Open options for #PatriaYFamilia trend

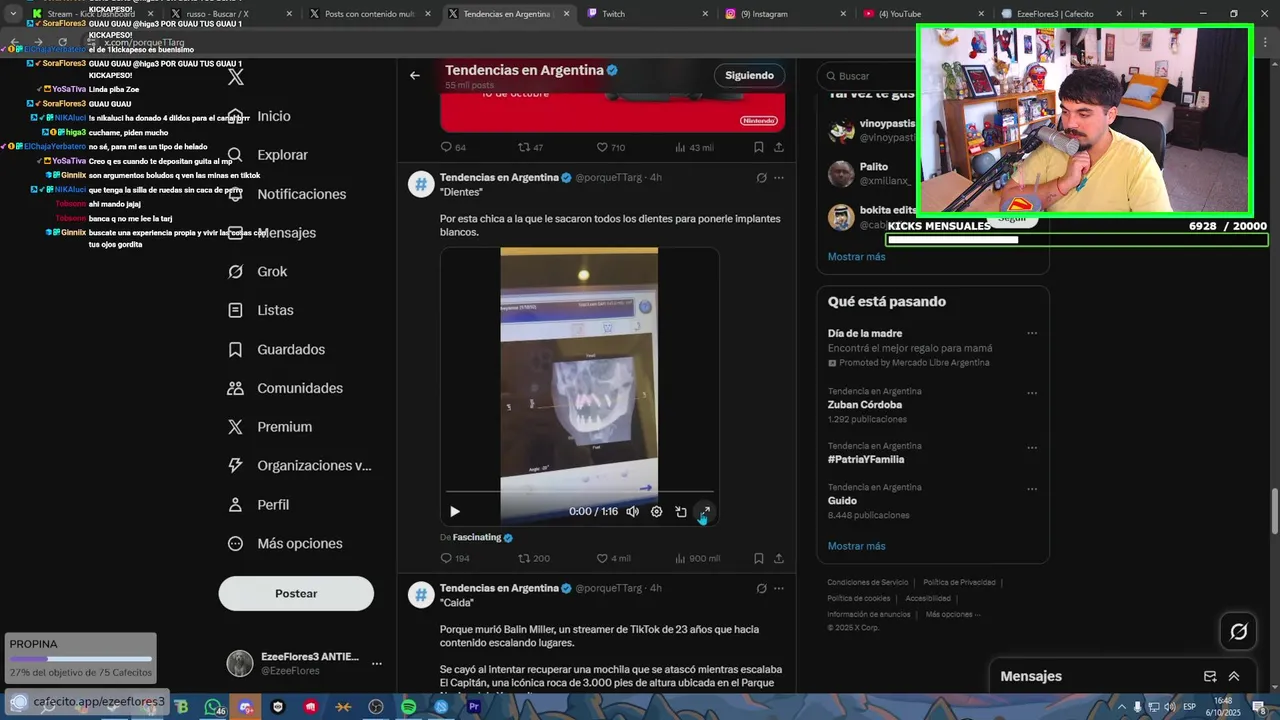(x=1032, y=447)
